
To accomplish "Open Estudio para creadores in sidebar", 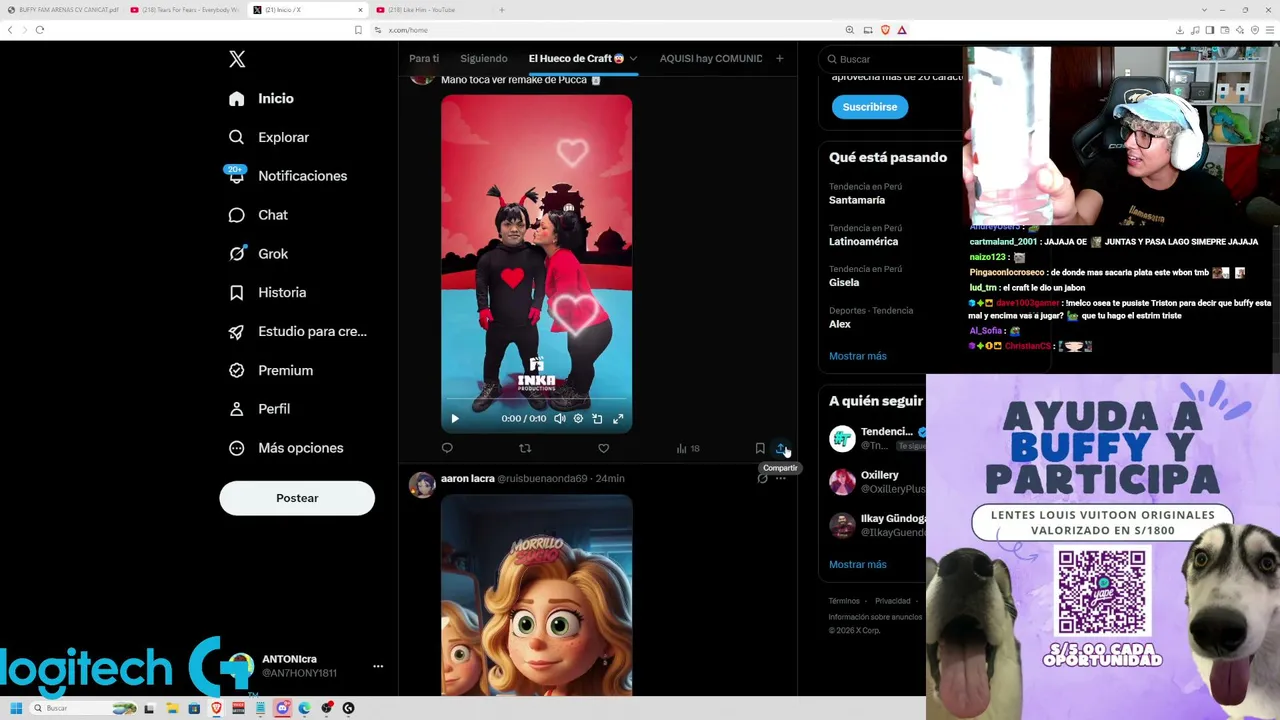I will [297, 331].
